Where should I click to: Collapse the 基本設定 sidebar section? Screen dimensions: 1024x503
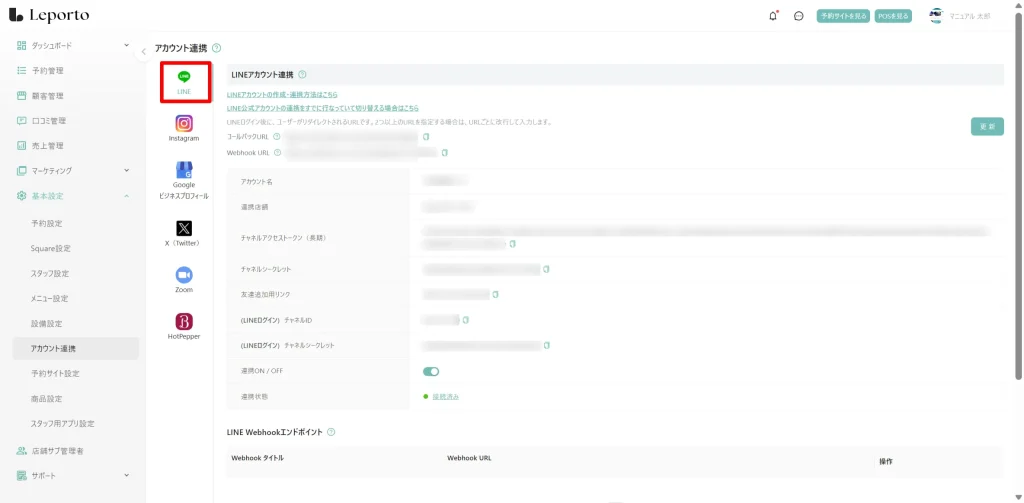[x=126, y=195]
